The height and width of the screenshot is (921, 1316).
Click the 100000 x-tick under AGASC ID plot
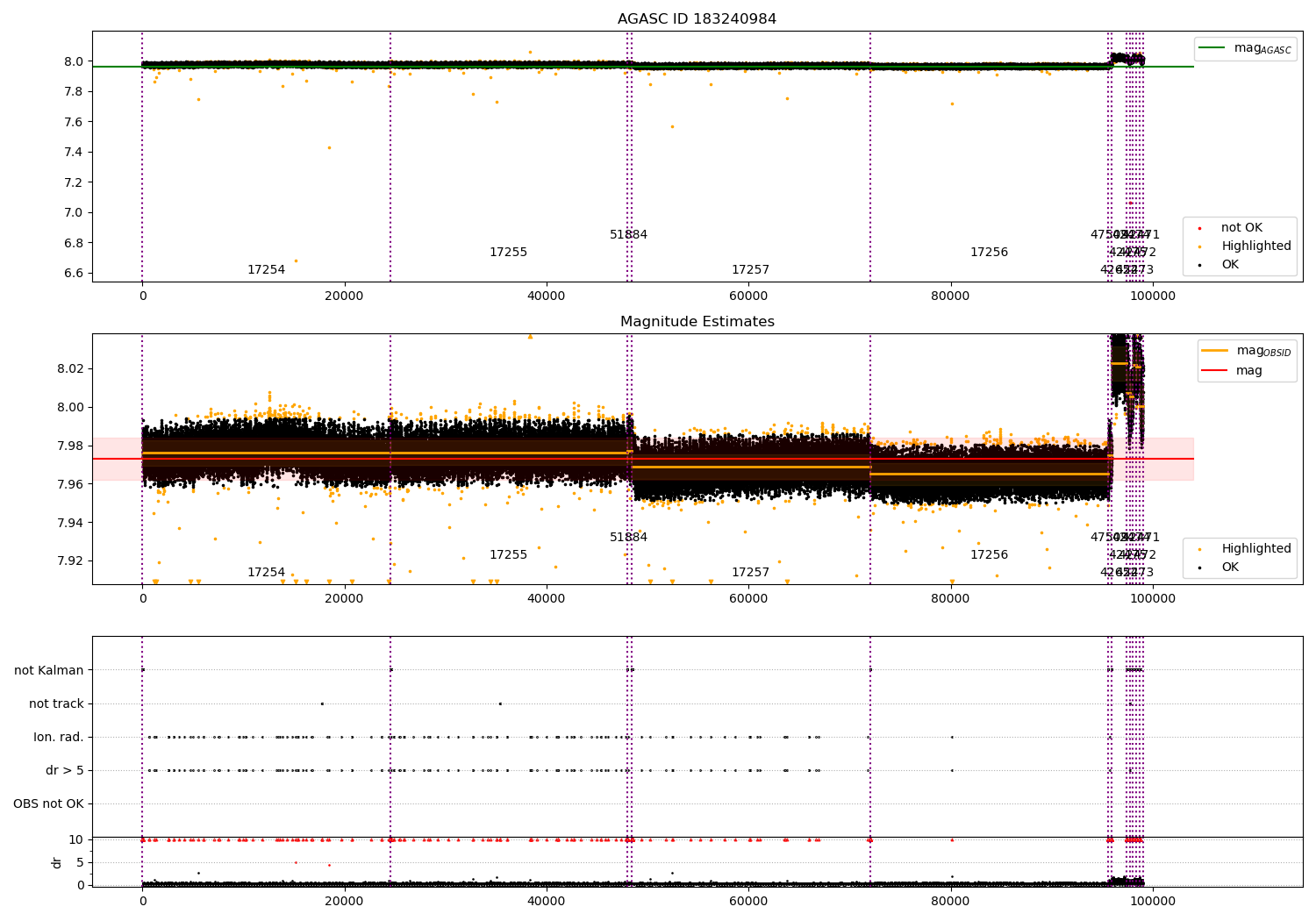[x=1152, y=296]
